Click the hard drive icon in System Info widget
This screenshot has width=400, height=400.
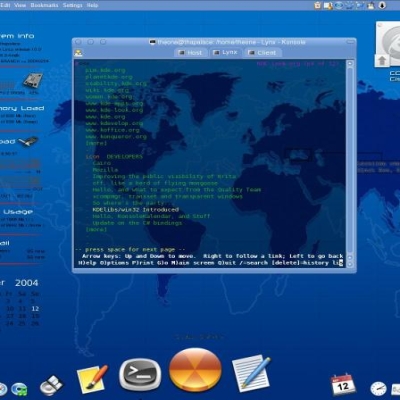pos(33,81)
